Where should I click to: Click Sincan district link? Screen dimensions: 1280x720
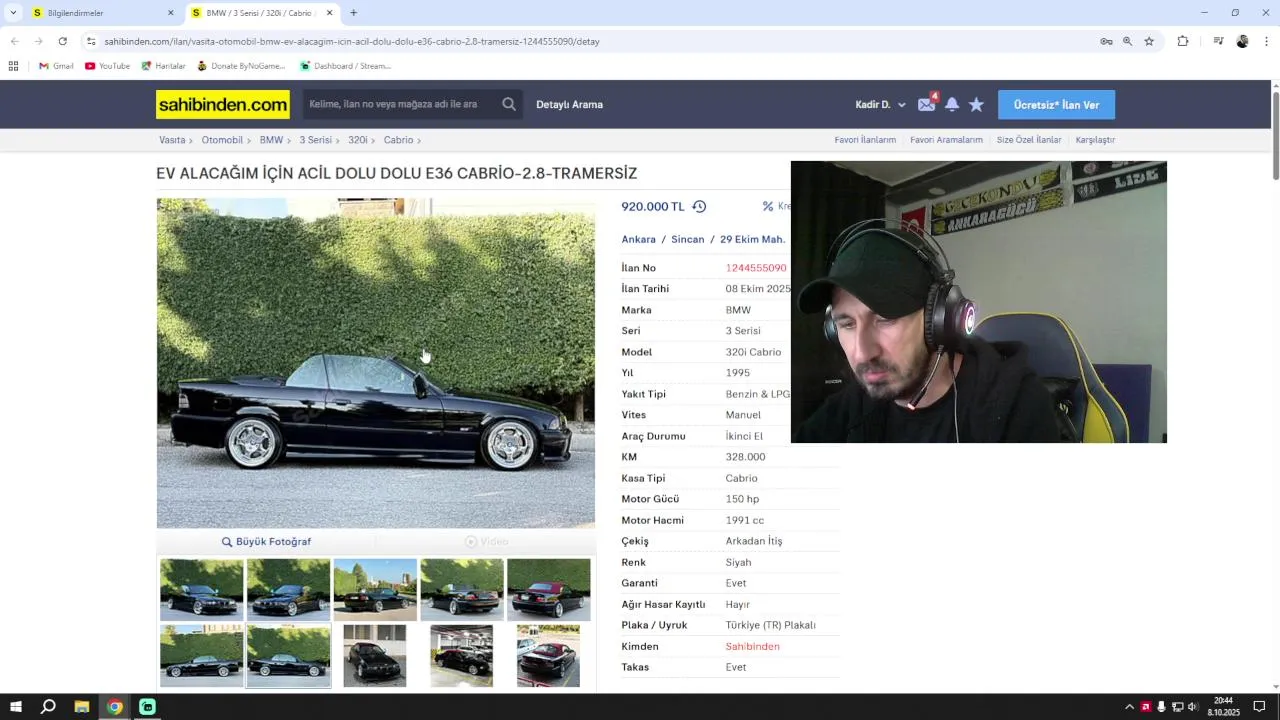click(x=687, y=239)
